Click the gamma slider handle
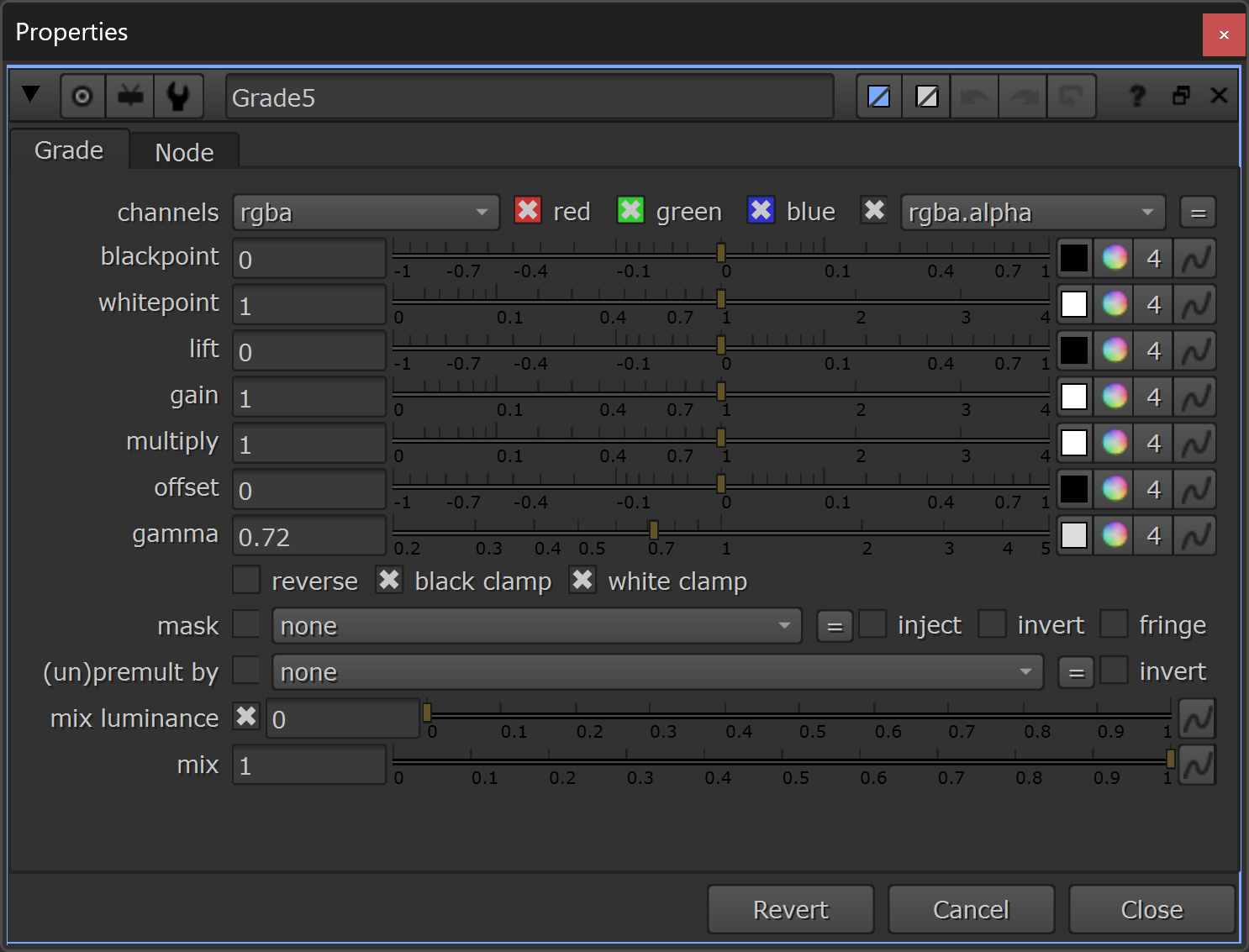Screen dimensions: 1249x952 point(653,529)
